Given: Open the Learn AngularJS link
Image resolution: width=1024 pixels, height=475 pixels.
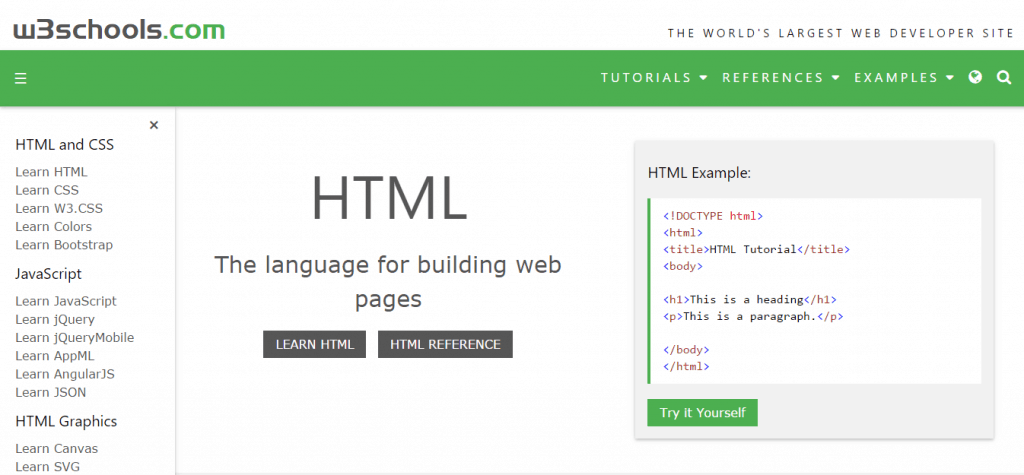Looking at the screenshot, I should point(65,374).
